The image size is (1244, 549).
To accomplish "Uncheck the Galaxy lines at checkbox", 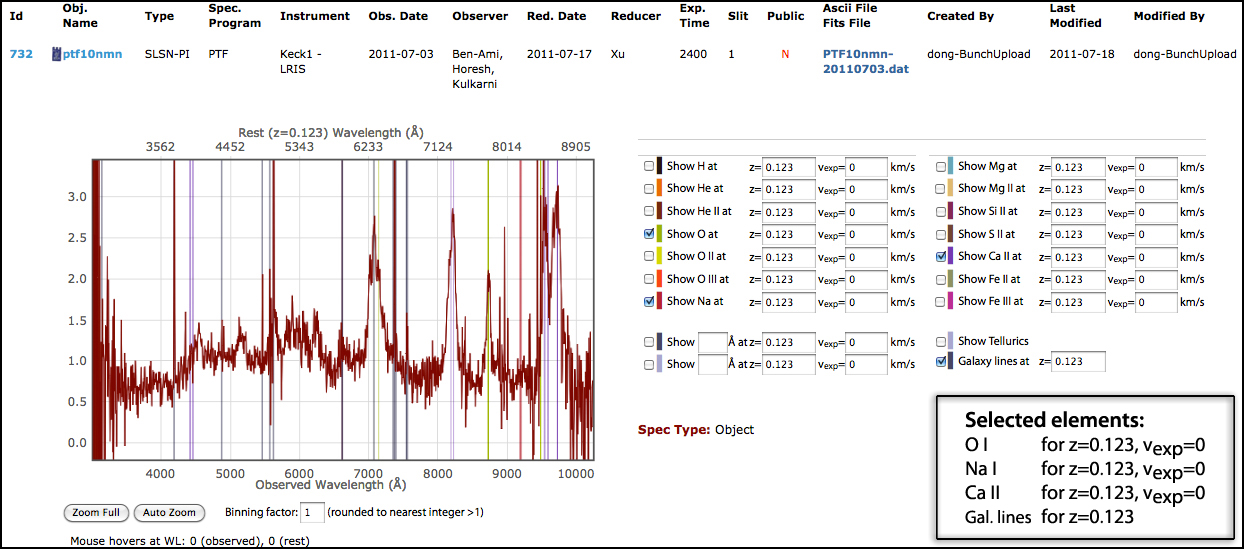I will pos(940,362).
